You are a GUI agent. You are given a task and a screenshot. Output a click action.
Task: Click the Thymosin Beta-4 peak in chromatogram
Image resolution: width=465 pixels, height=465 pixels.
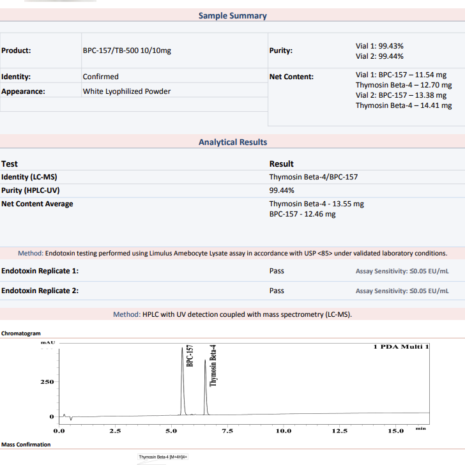click(x=206, y=387)
